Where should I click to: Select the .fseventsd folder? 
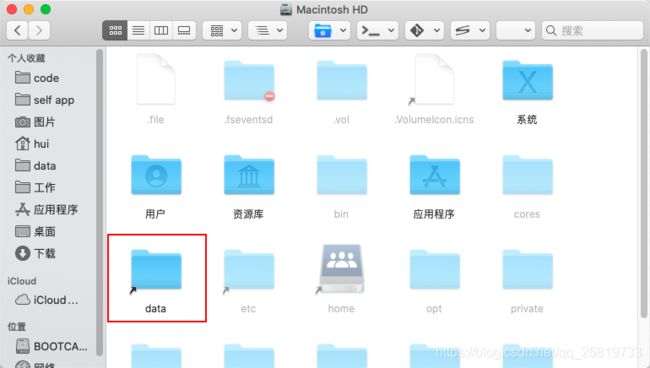coord(249,81)
